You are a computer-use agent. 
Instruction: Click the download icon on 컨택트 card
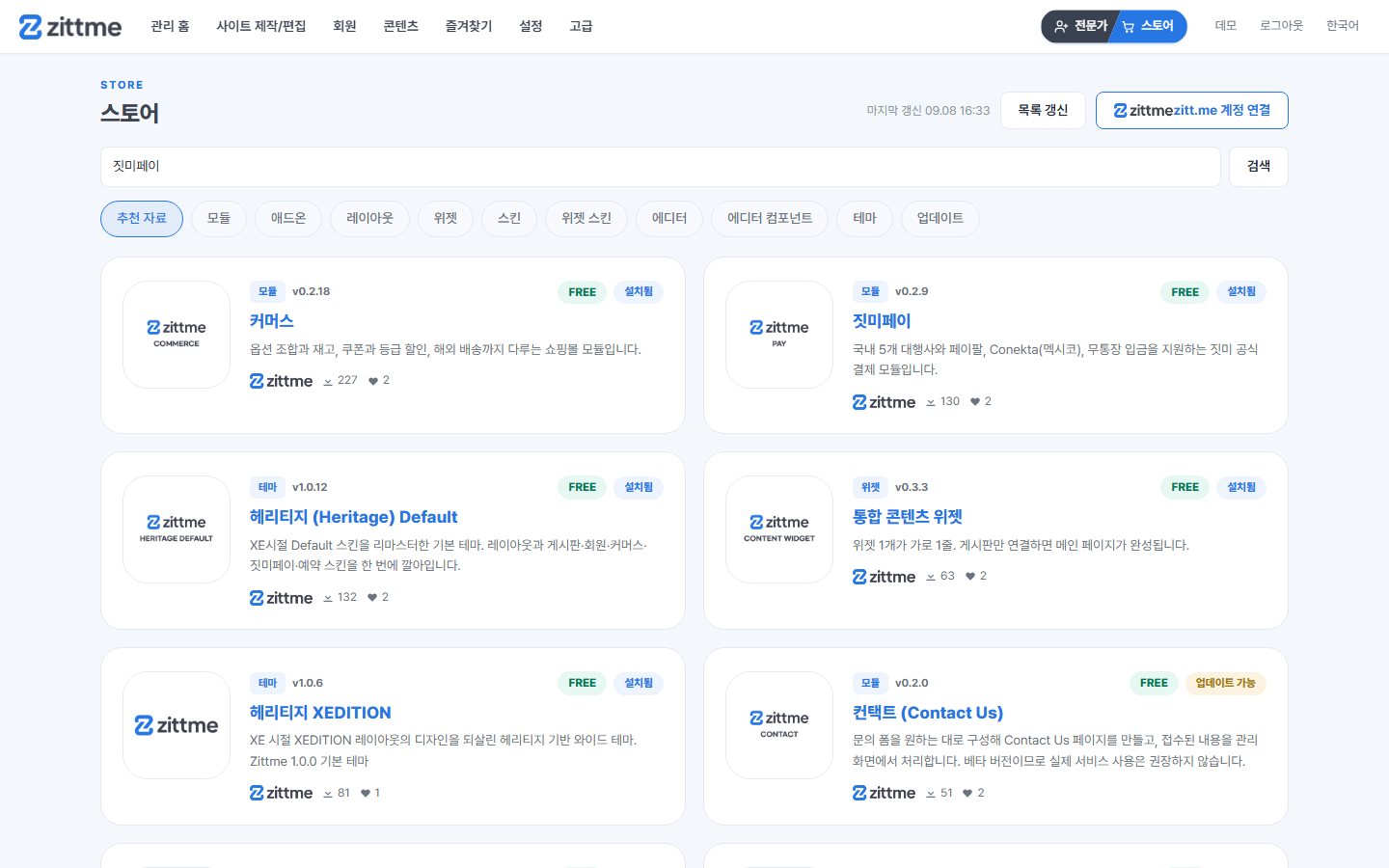(x=931, y=793)
